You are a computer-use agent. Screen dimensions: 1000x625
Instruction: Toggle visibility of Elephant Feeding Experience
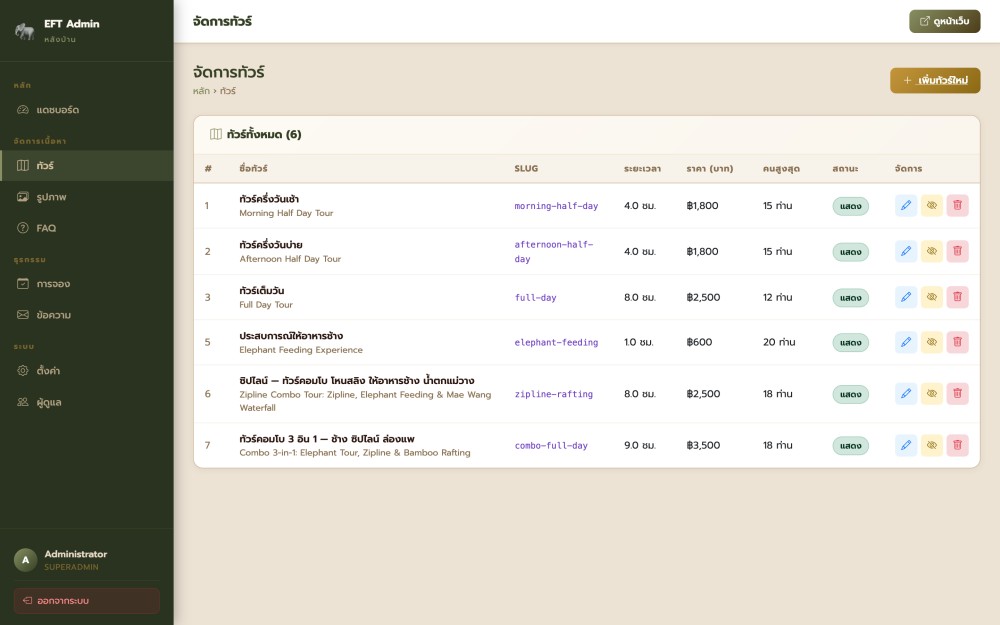pos(931,342)
